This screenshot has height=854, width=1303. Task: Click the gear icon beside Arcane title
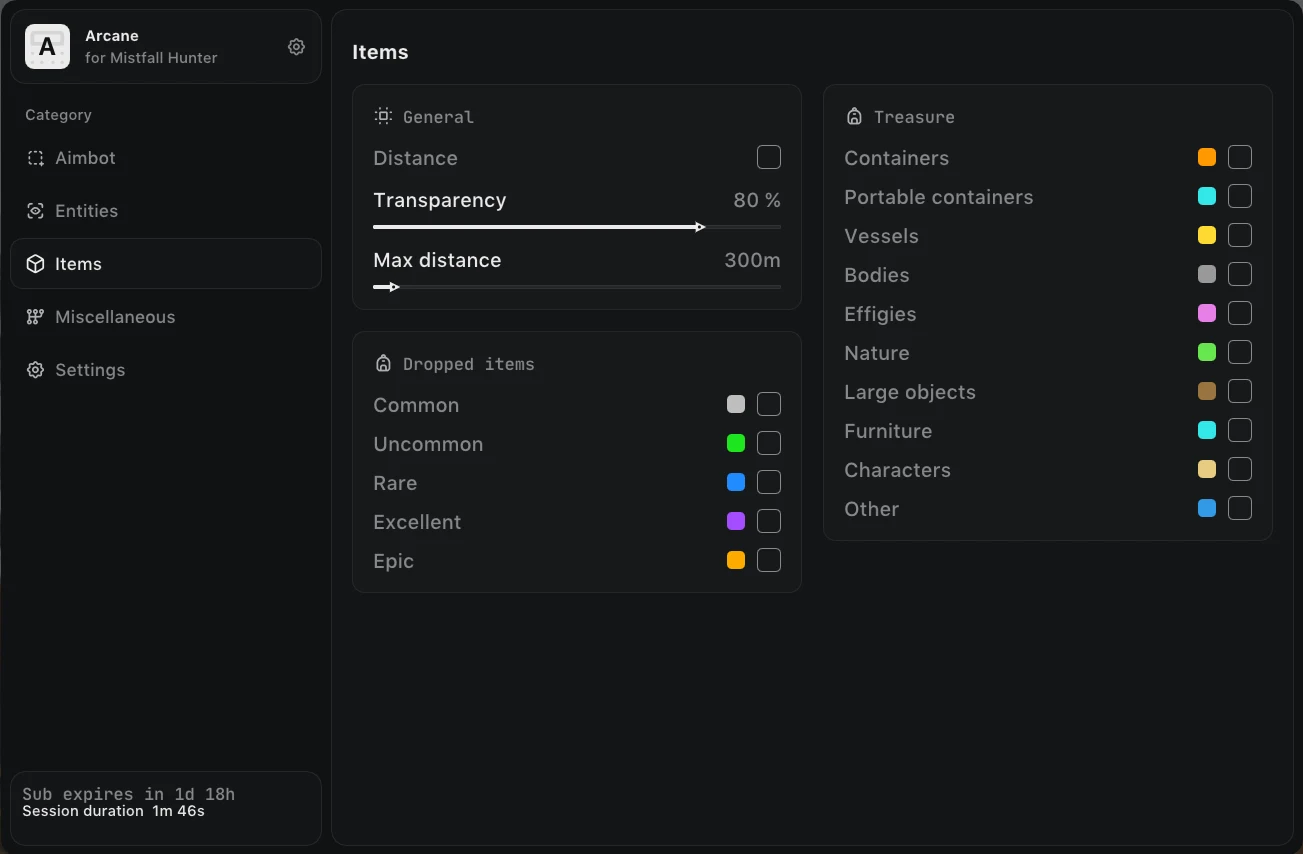coord(296,47)
